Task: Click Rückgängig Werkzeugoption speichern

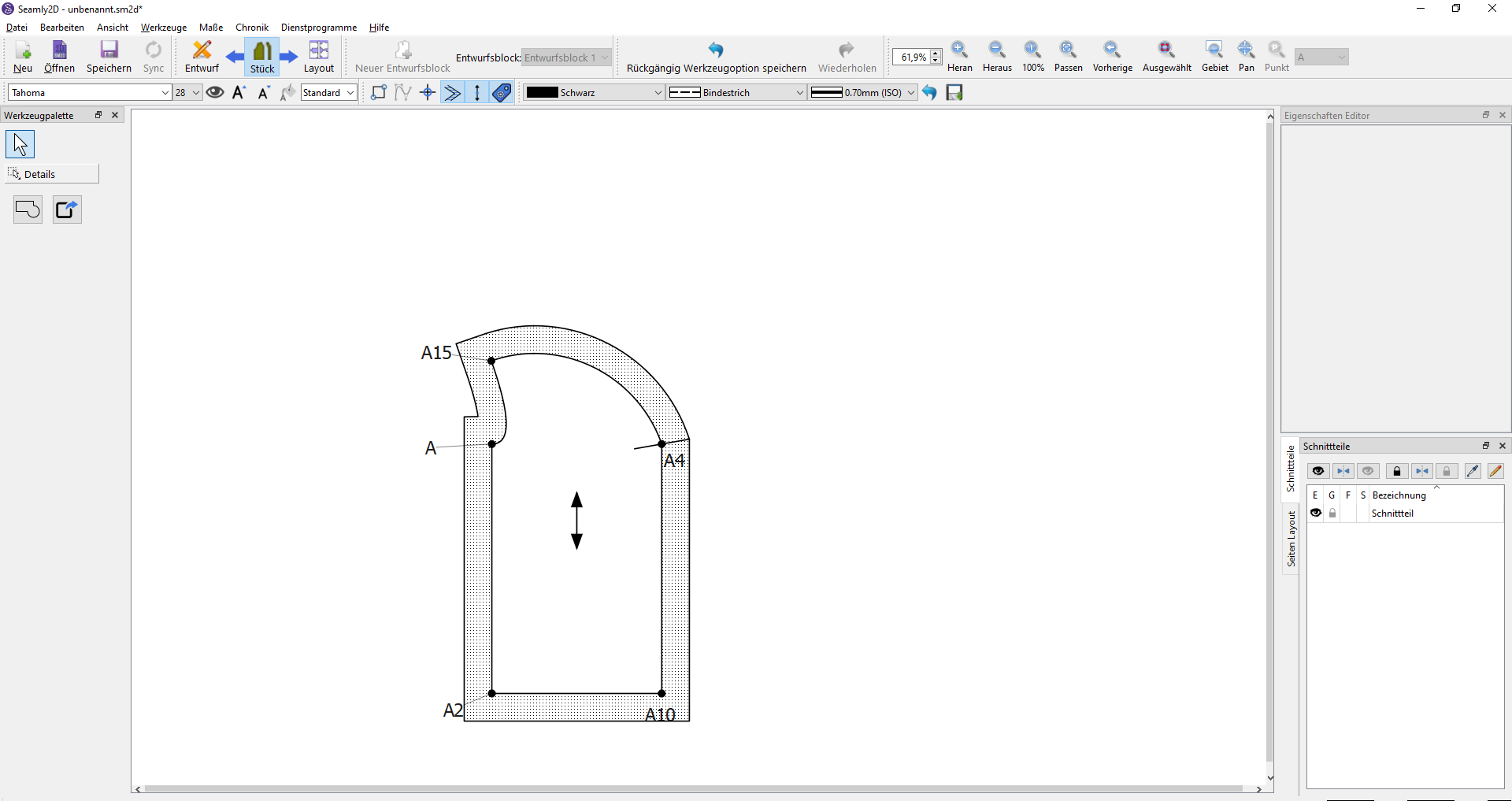Action: click(x=716, y=57)
